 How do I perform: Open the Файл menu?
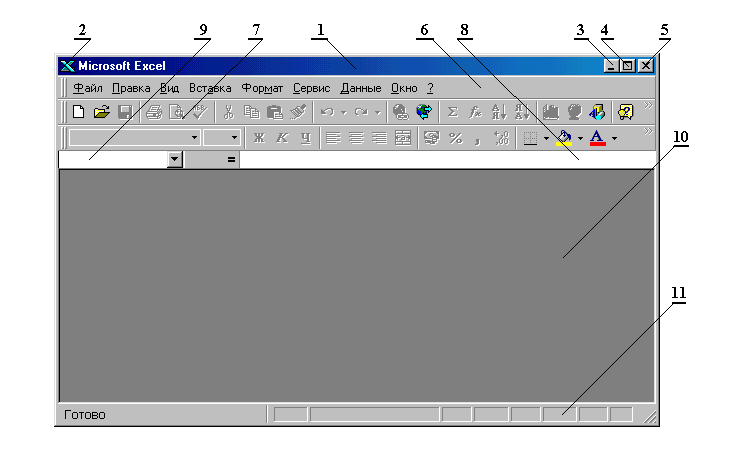coord(88,88)
